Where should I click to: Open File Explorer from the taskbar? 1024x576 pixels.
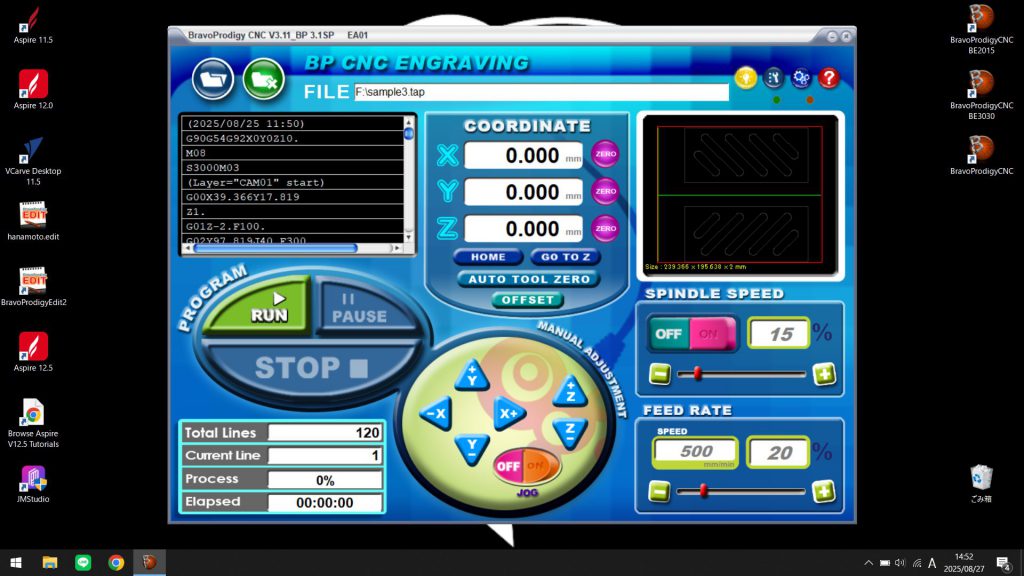[x=50, y=562]
